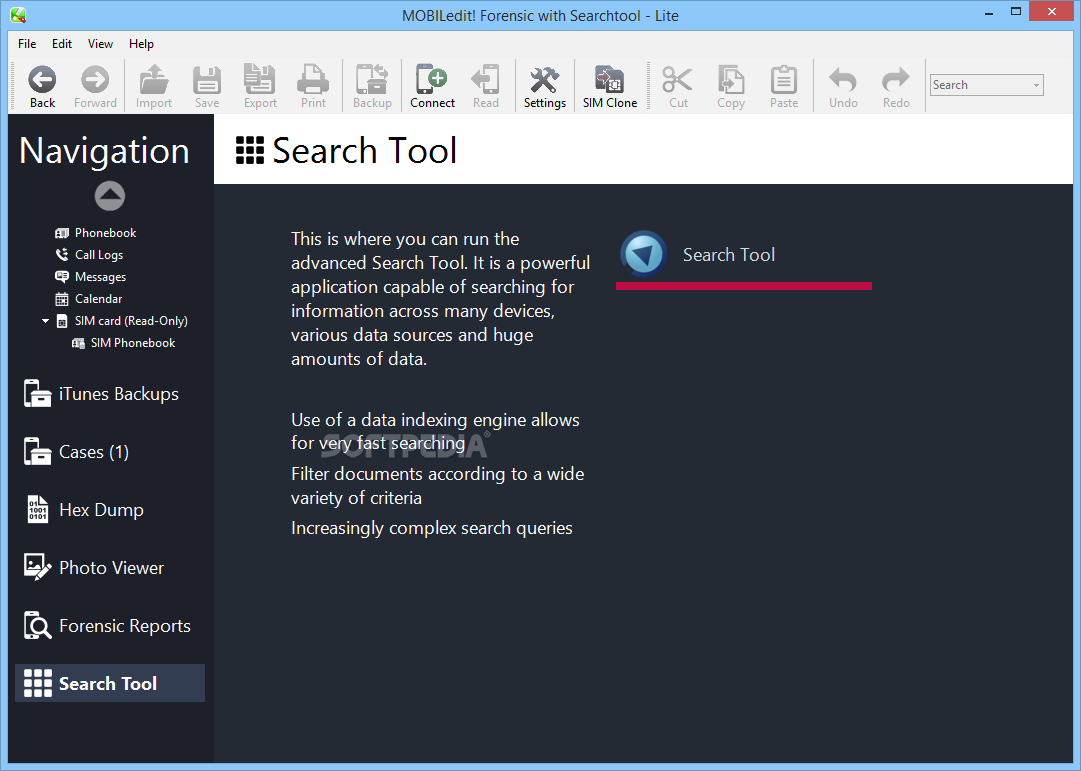This screenshot has height=771, width=1081.
Task: Open the Forensic Reports section
Action: coord(110,625)
